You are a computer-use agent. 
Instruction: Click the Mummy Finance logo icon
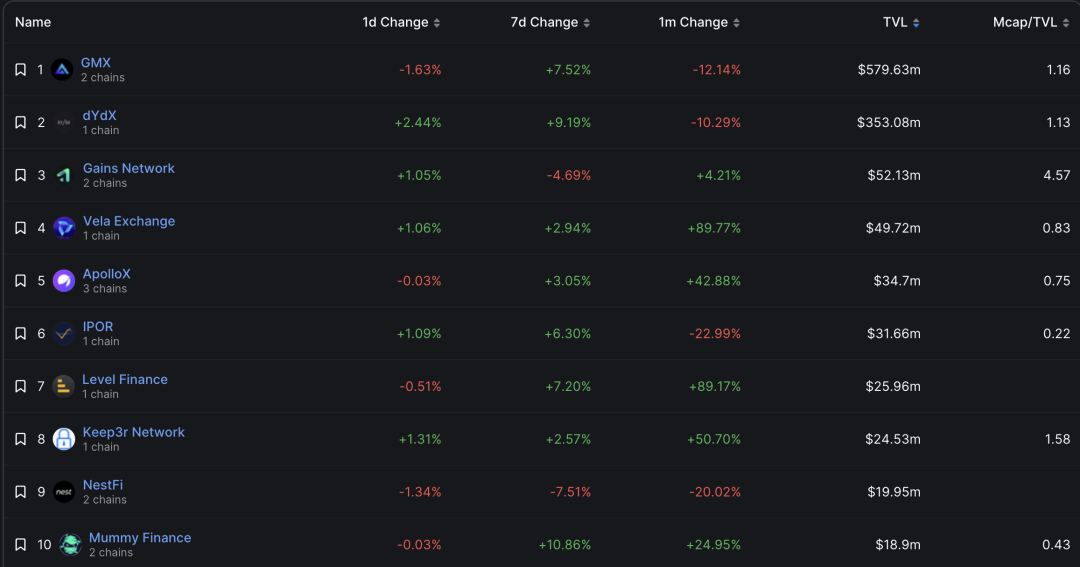[70, 544]
